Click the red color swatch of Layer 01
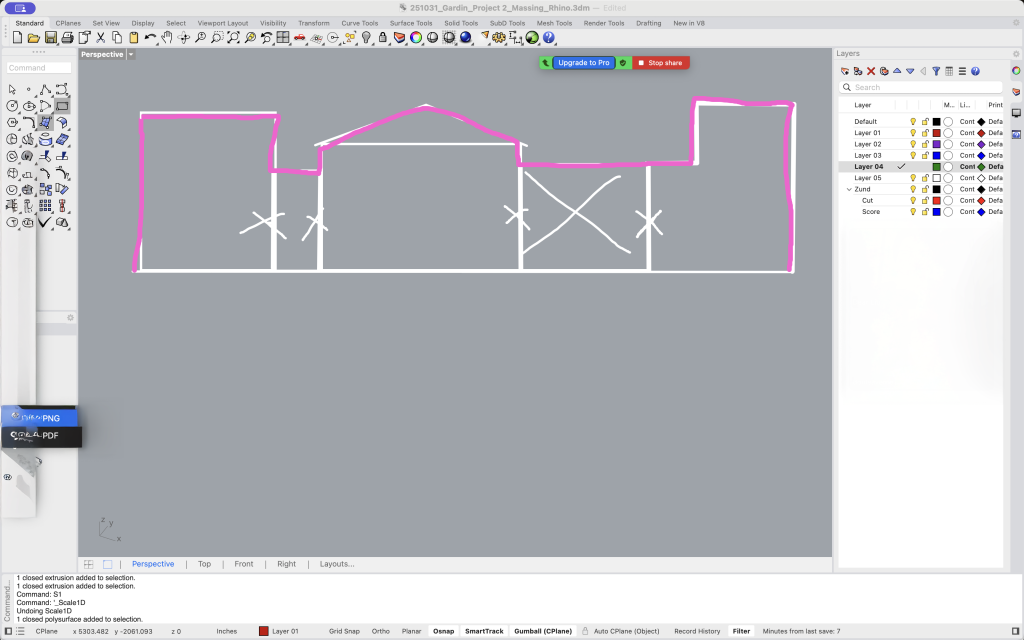The image size is (1024, 640). point(936,133)
